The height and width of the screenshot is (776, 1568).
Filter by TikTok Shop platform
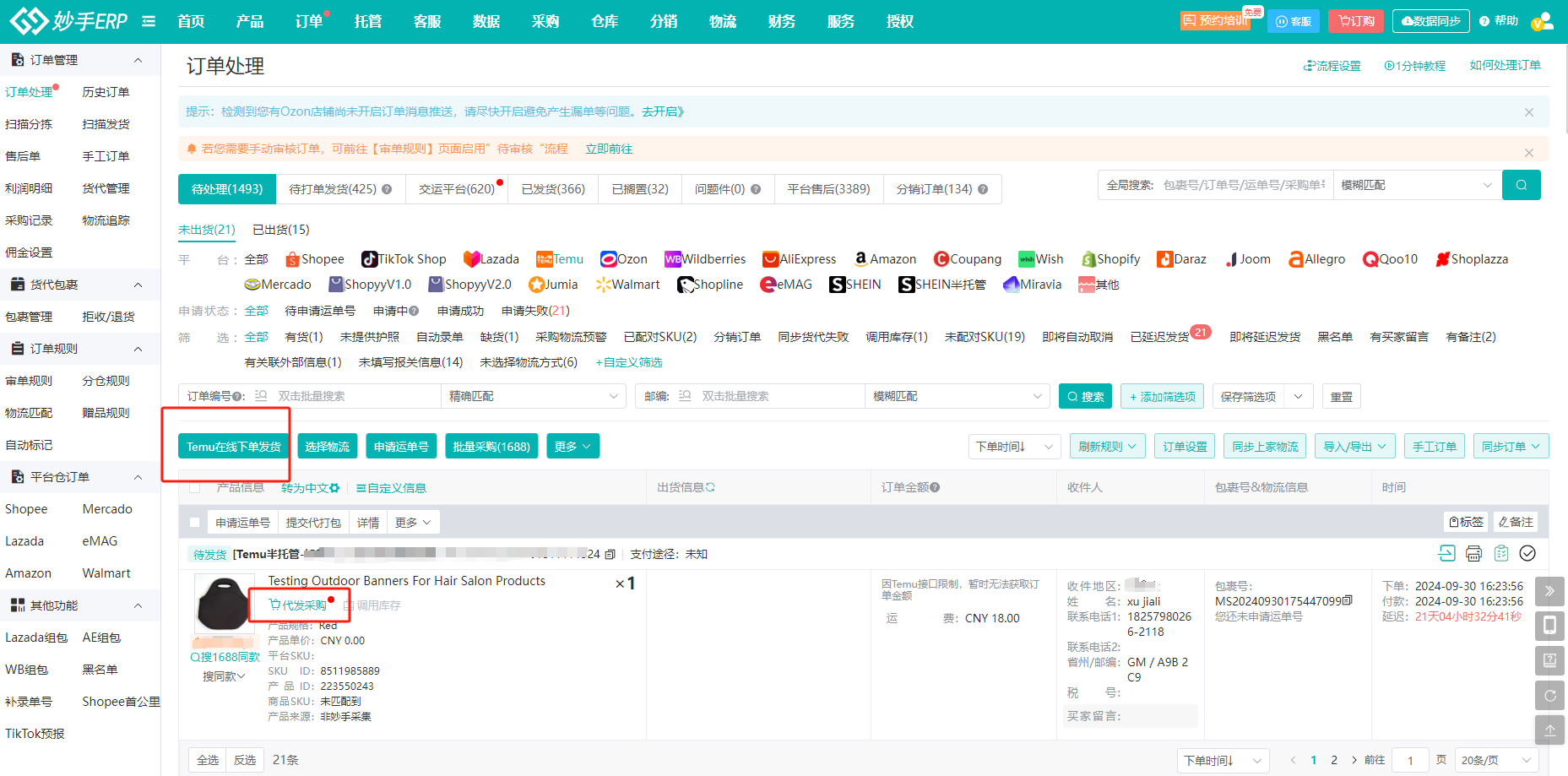pos(404,259)
